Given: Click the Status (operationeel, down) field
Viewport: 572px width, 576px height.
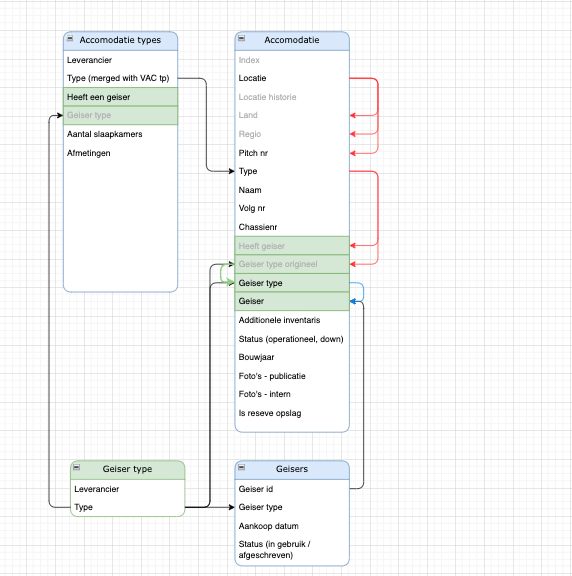Looking at the screenshot, I should tap(292, 339).
